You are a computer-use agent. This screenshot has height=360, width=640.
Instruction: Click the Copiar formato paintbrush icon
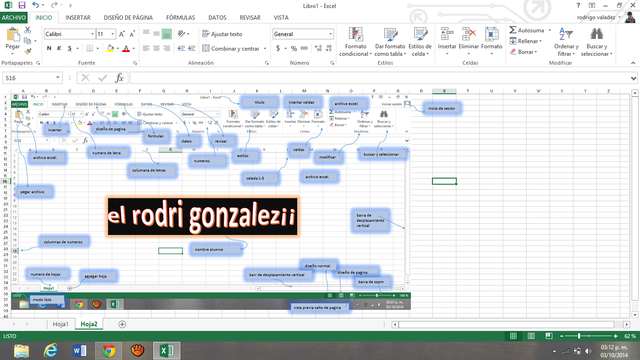28,51
